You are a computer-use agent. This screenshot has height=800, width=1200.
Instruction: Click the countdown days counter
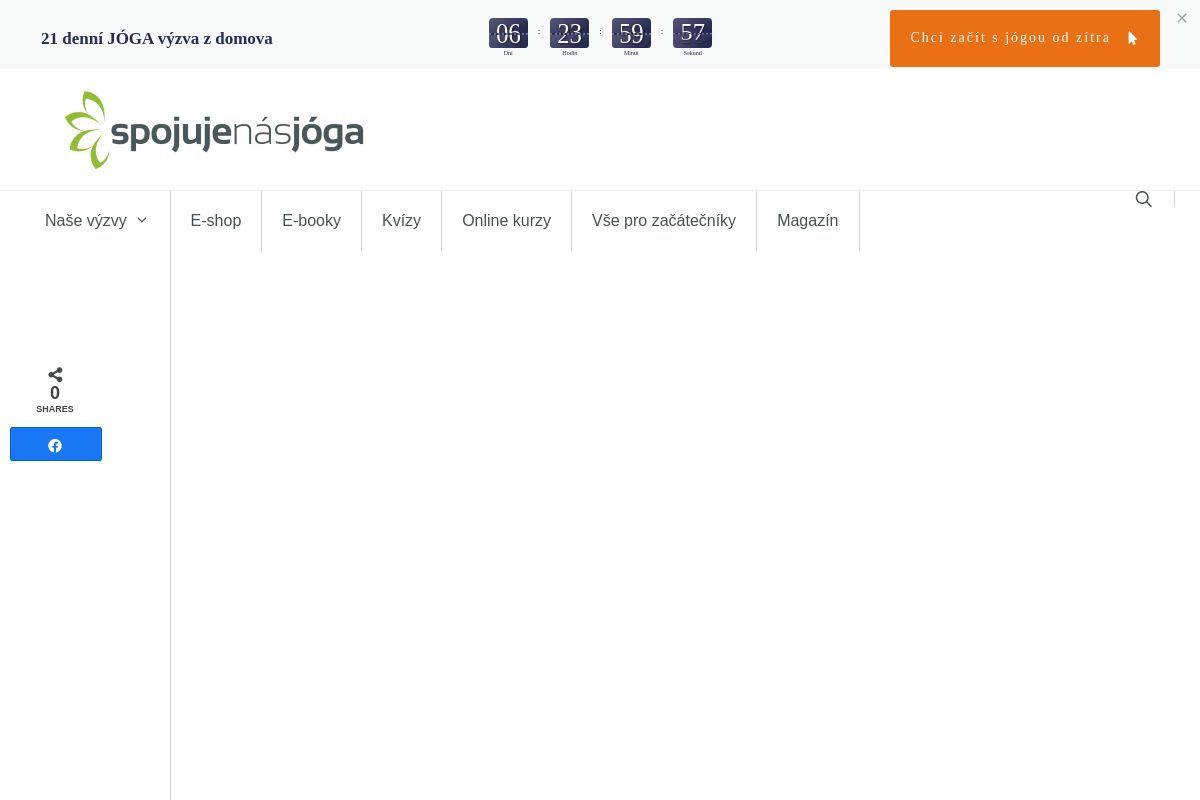pos(508,33)
